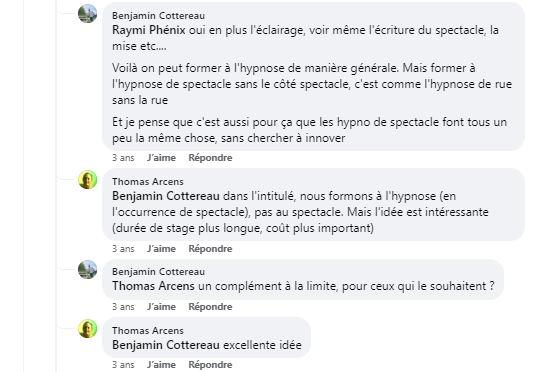Open Thomas Arcens author name above intitulé comment
558x372 pixels.
148,182
